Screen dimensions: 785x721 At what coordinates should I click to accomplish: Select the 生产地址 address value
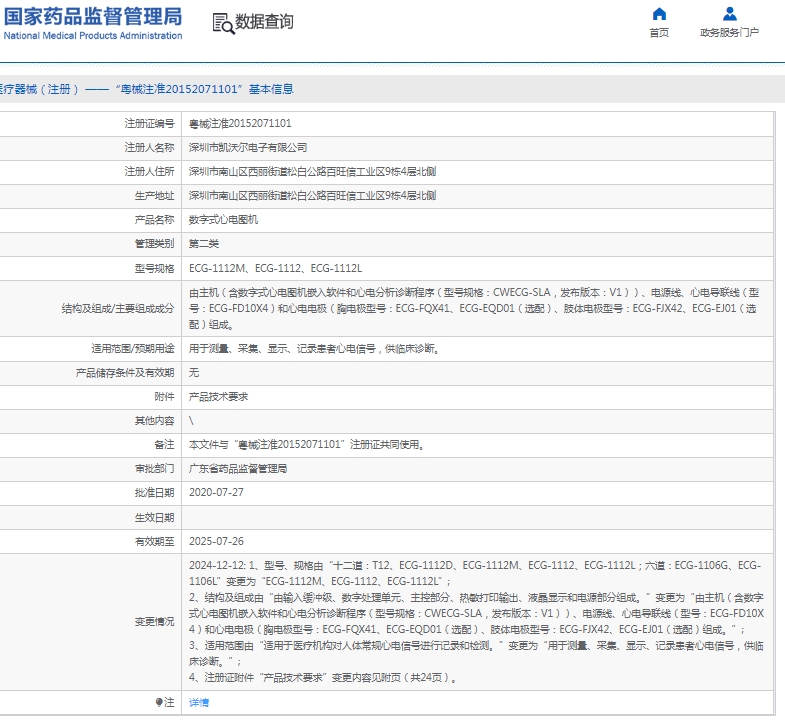(312, 195)
